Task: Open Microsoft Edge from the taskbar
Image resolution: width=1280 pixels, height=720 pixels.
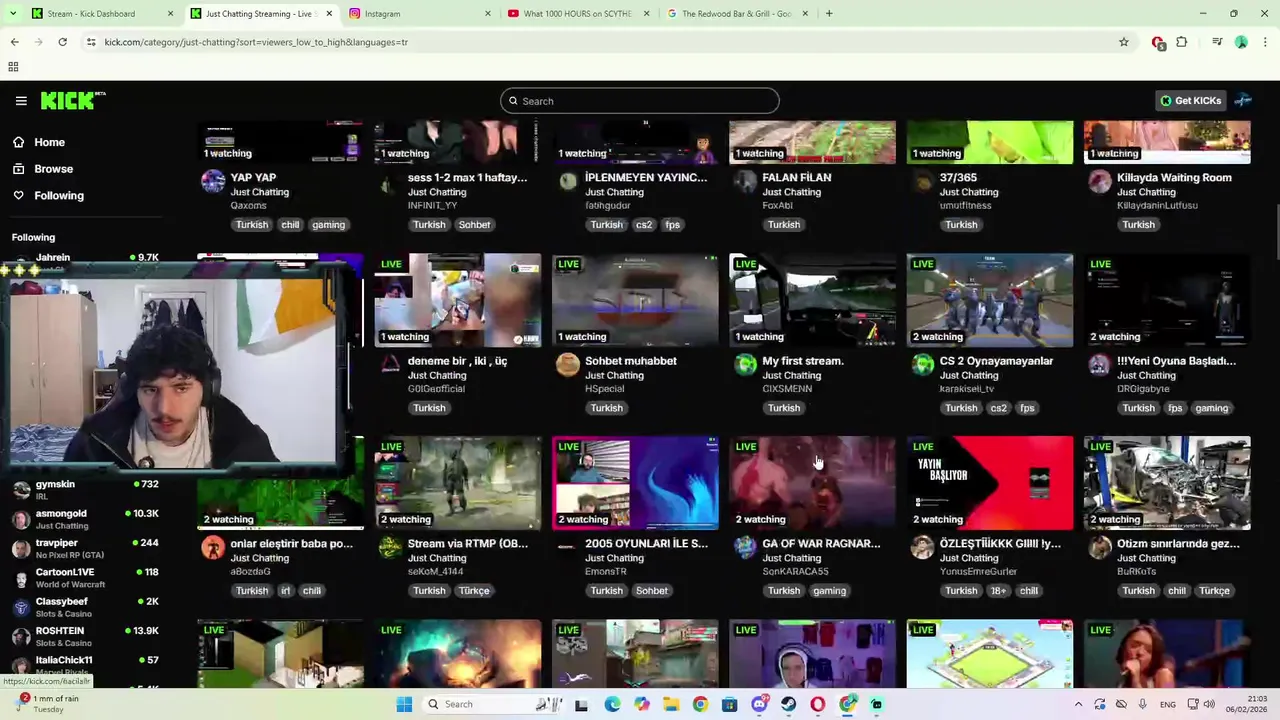Action: pos(612,704)
